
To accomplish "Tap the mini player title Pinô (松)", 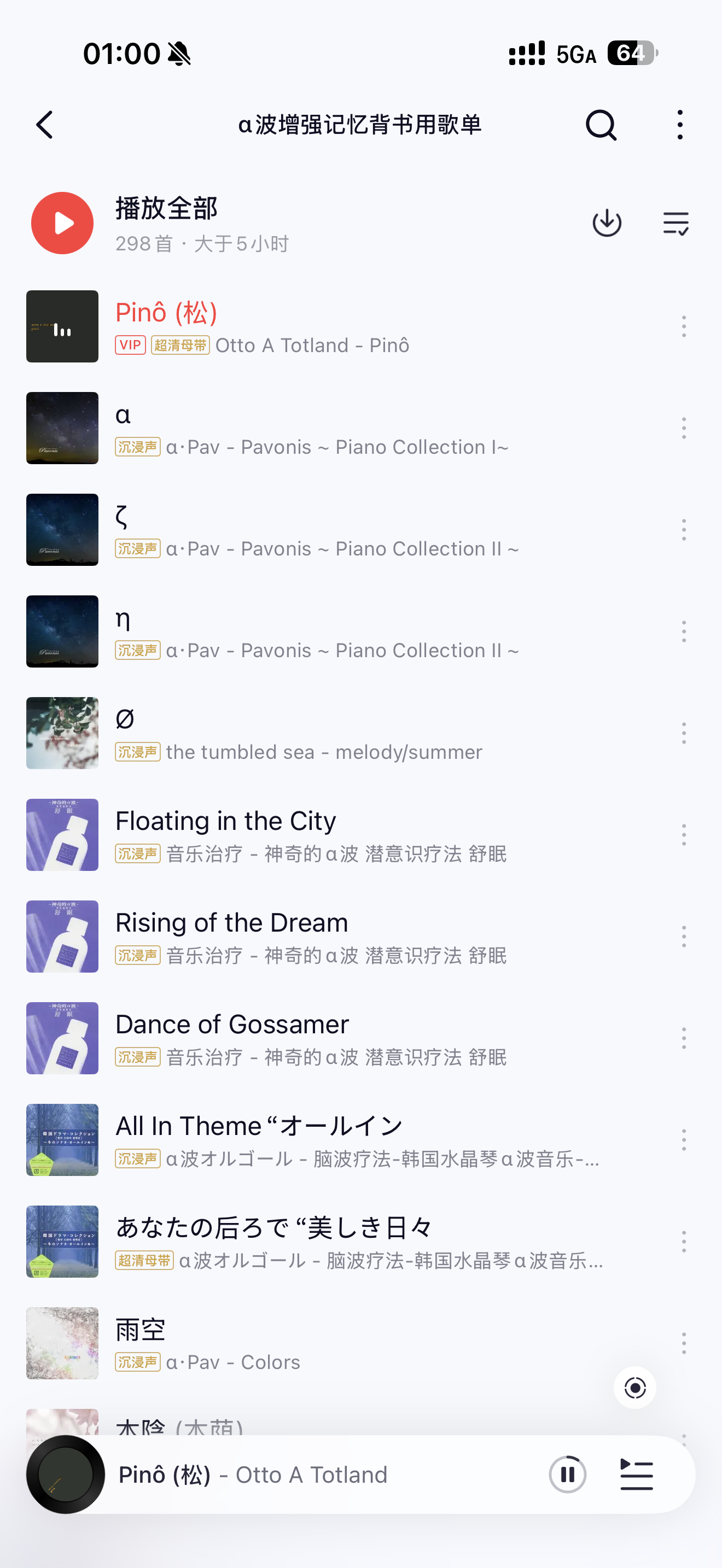I will pos(165,1475).
